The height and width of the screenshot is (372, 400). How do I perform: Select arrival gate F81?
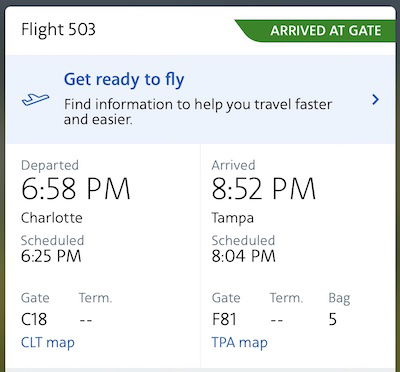224,320
